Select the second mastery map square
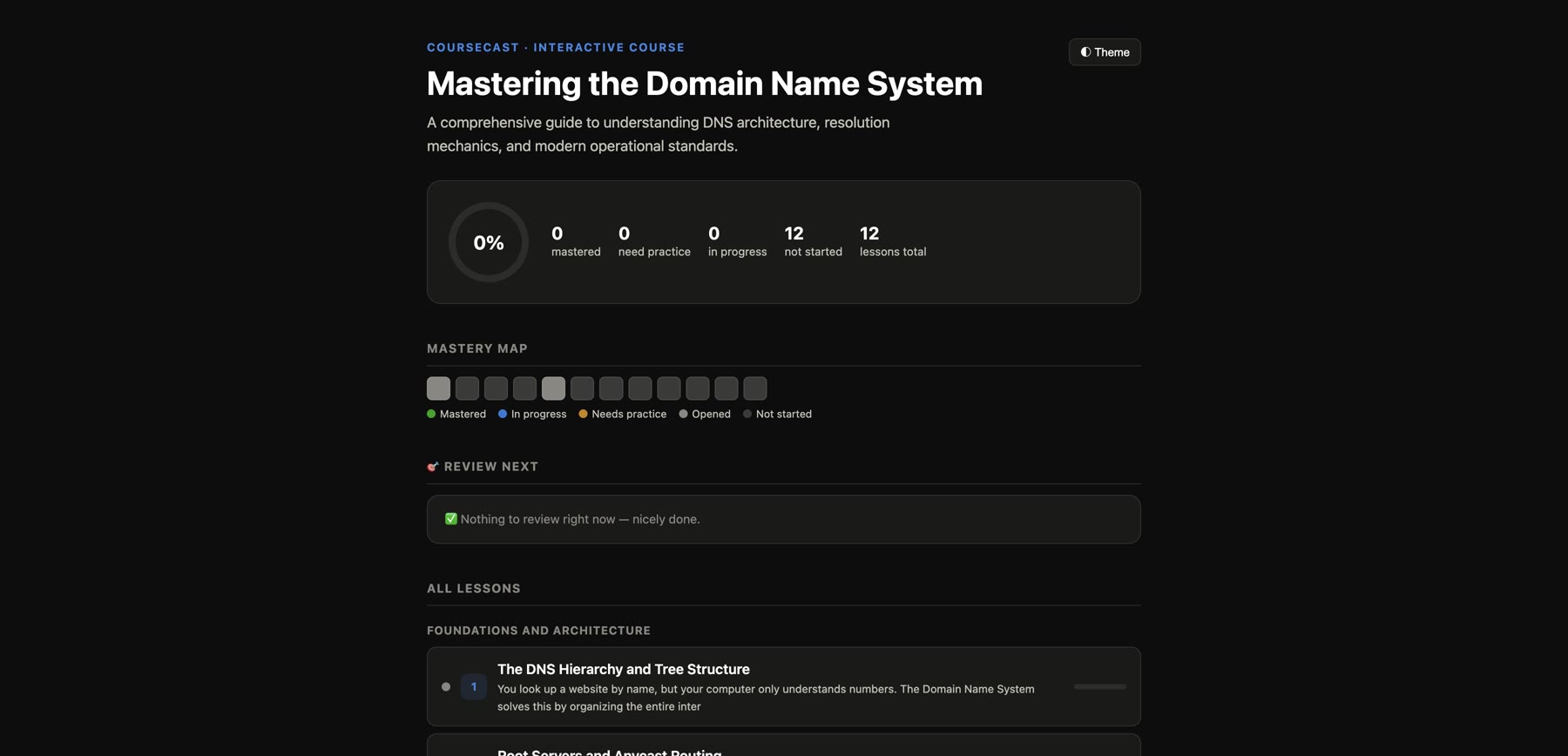Image resolution: width=1568 pixels, height=756 pixels. pos(467,388)
